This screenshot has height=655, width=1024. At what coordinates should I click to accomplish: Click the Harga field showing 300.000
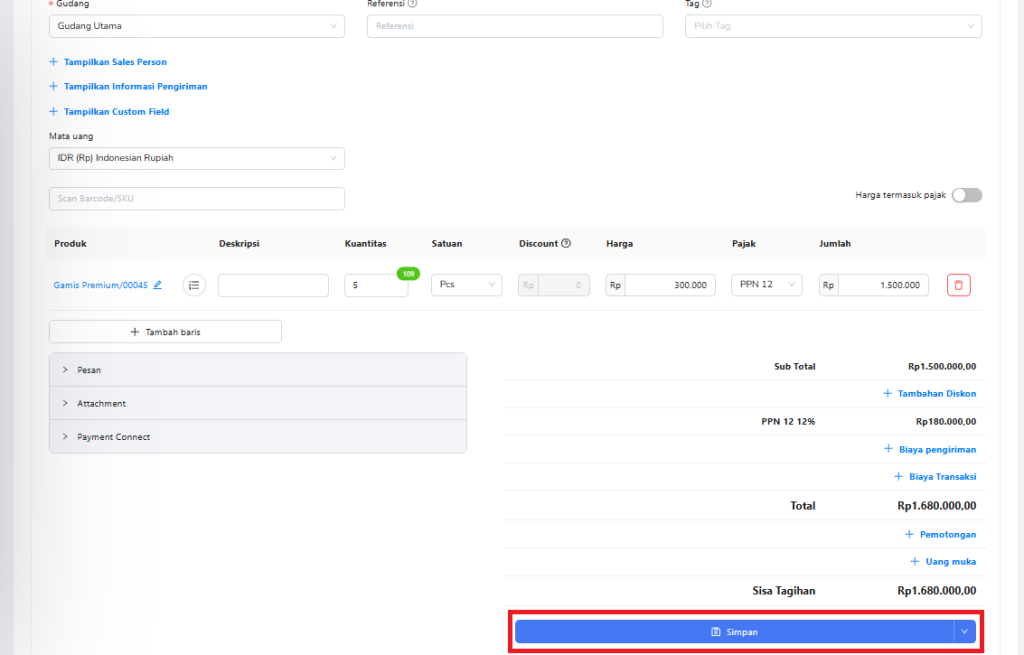pos(660,285)
